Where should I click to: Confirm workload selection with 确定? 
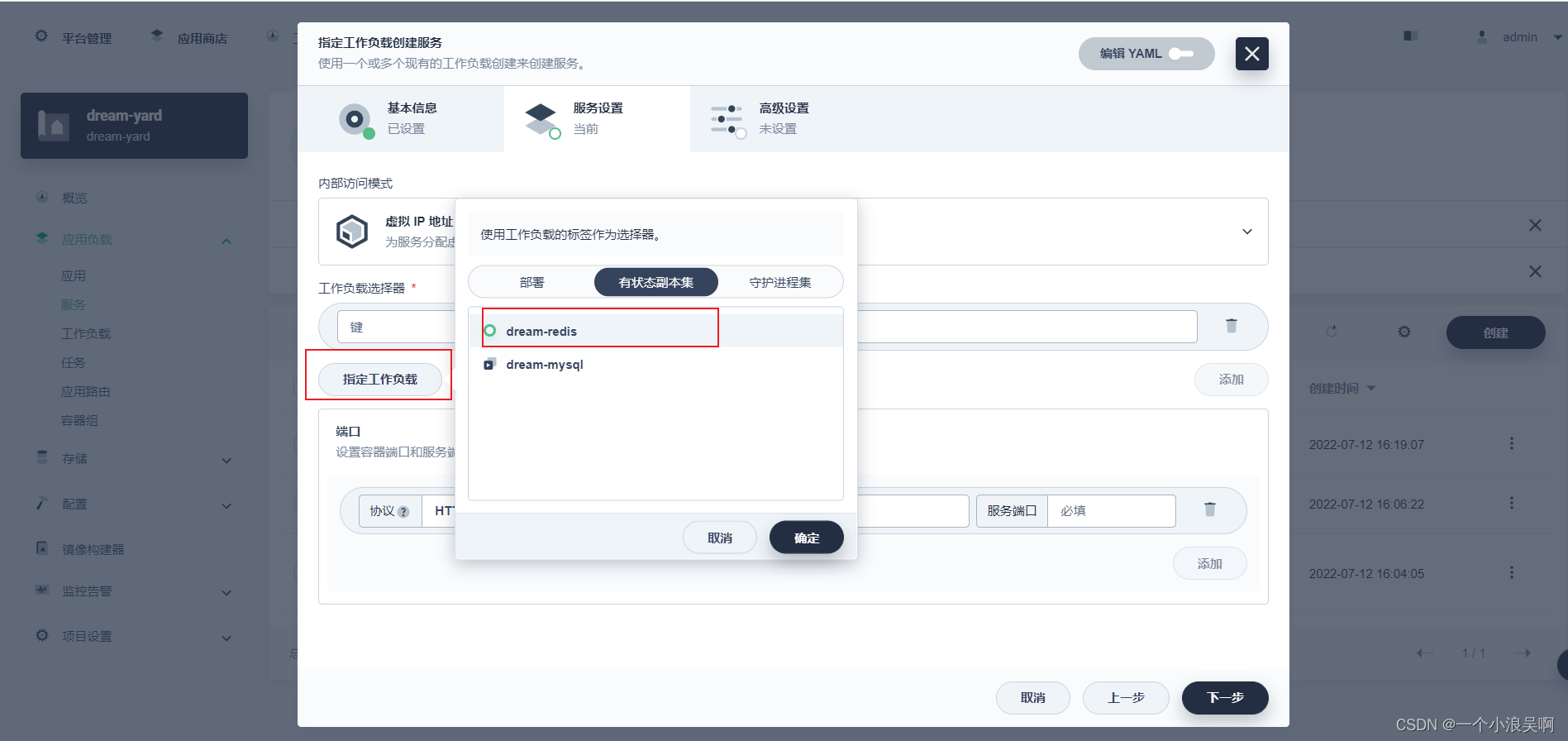(x=807, y=538)
